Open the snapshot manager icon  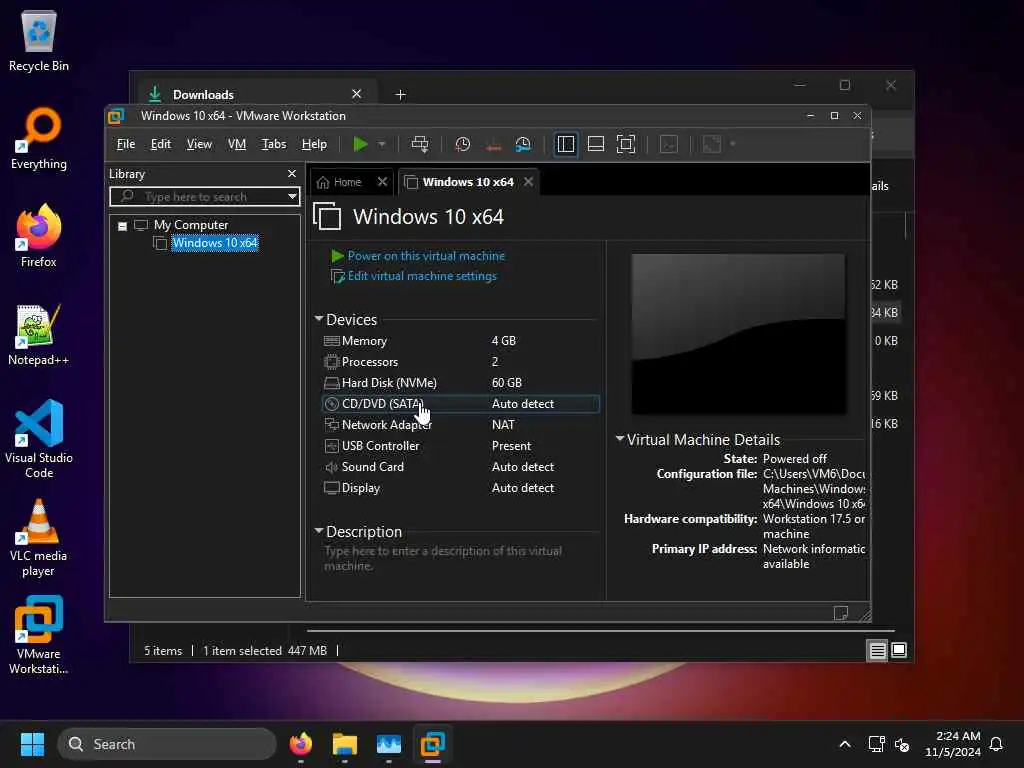(x=523, y=144)
